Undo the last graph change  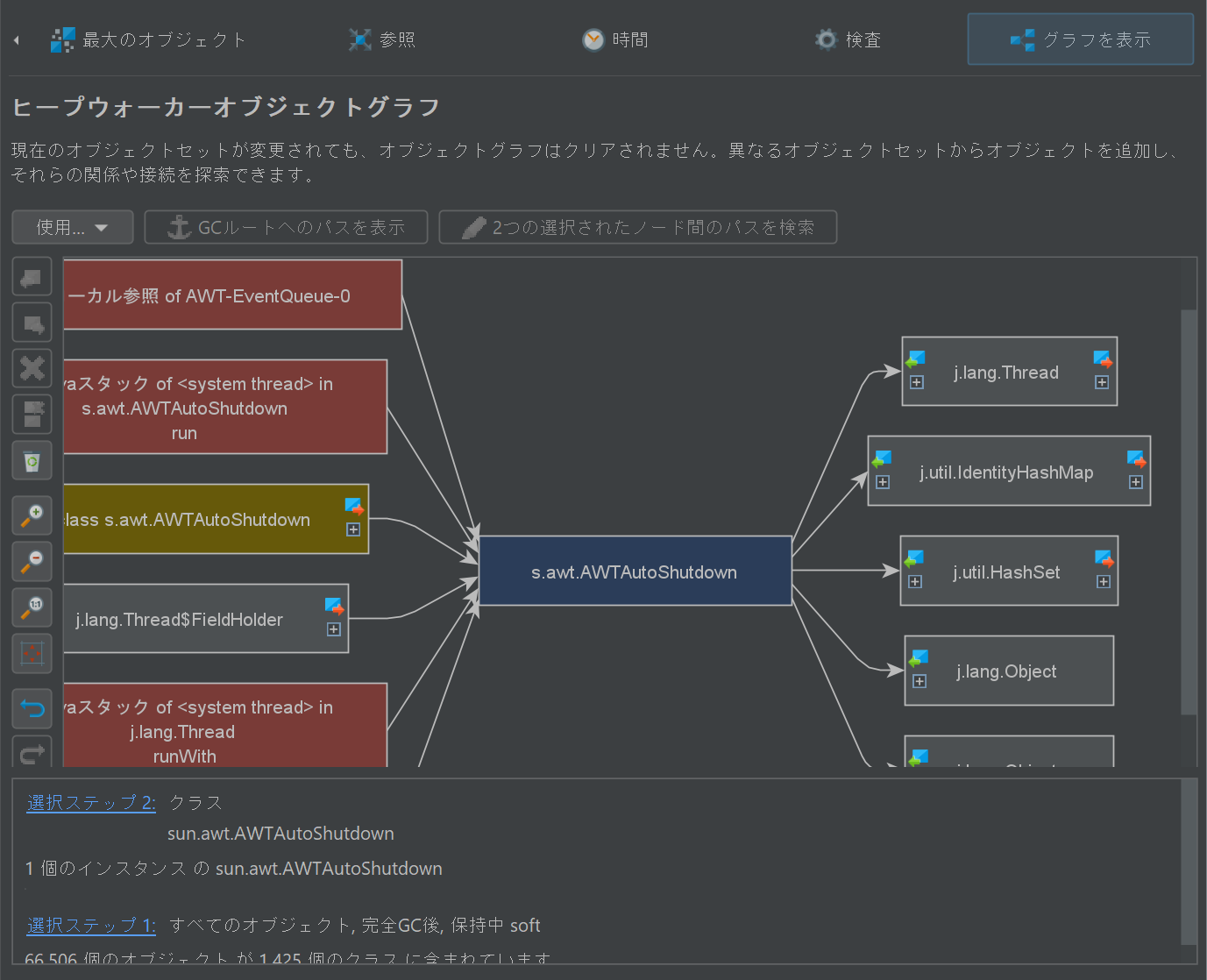[32, 708]
